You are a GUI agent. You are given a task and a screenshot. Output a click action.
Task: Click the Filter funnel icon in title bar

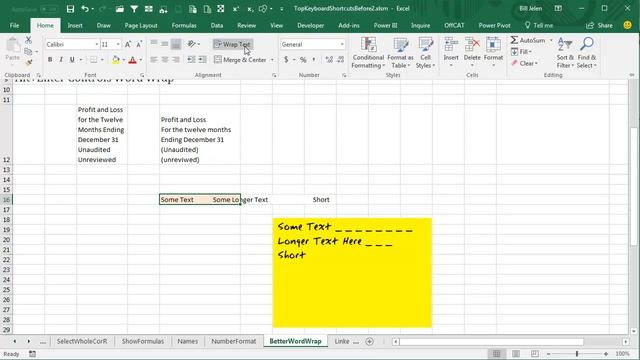134,9
